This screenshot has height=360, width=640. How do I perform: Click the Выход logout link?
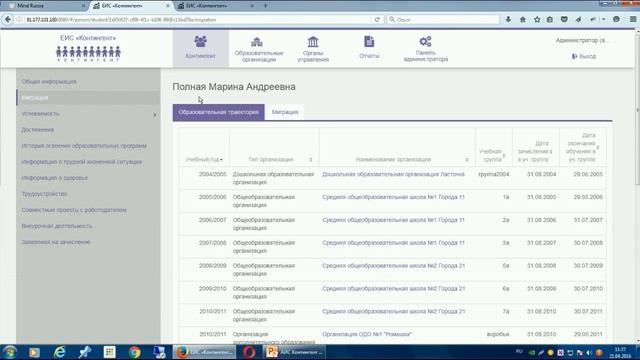coord(584,56)
